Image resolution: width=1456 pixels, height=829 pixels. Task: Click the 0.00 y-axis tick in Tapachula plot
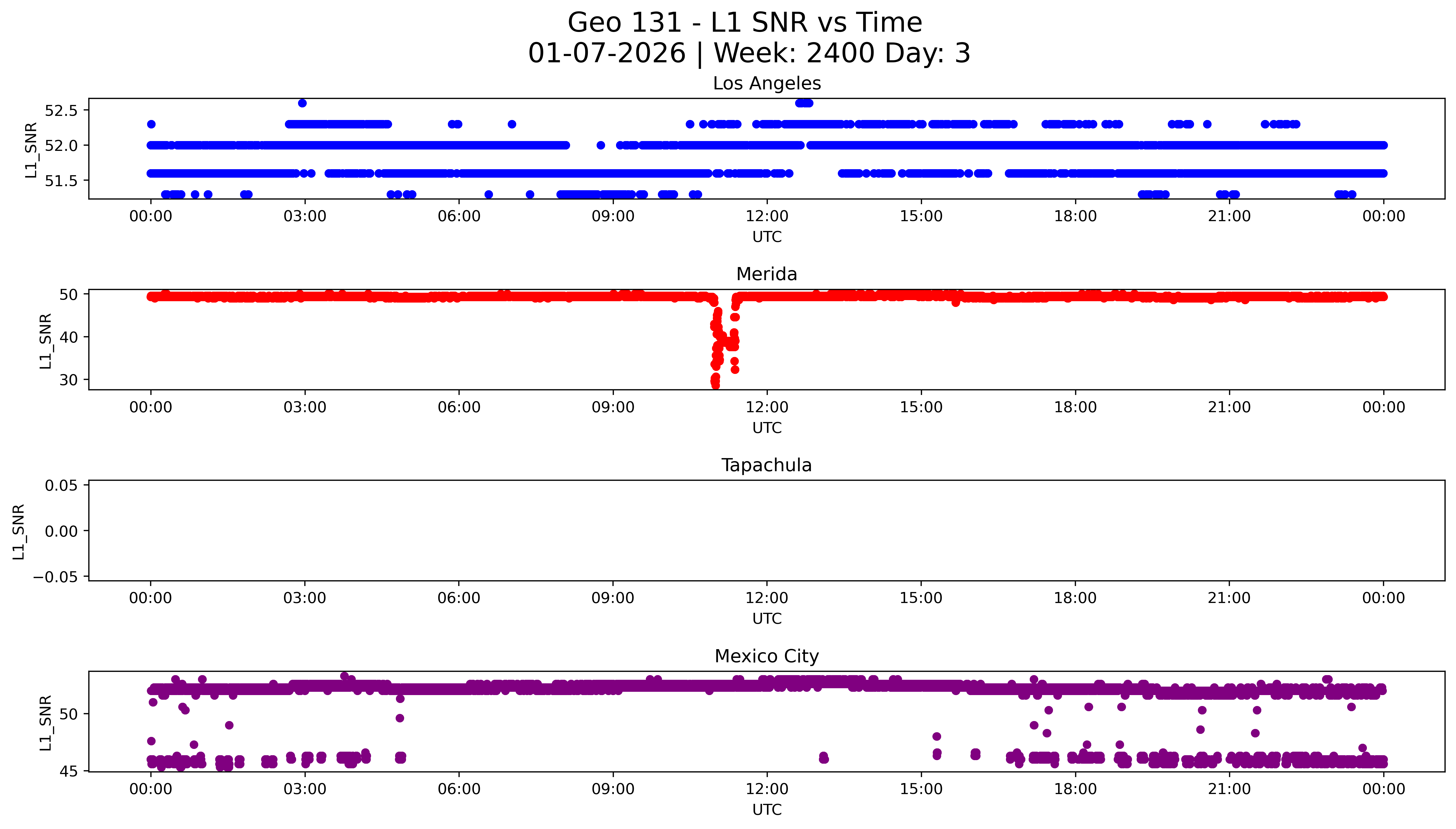pos(61,531)
